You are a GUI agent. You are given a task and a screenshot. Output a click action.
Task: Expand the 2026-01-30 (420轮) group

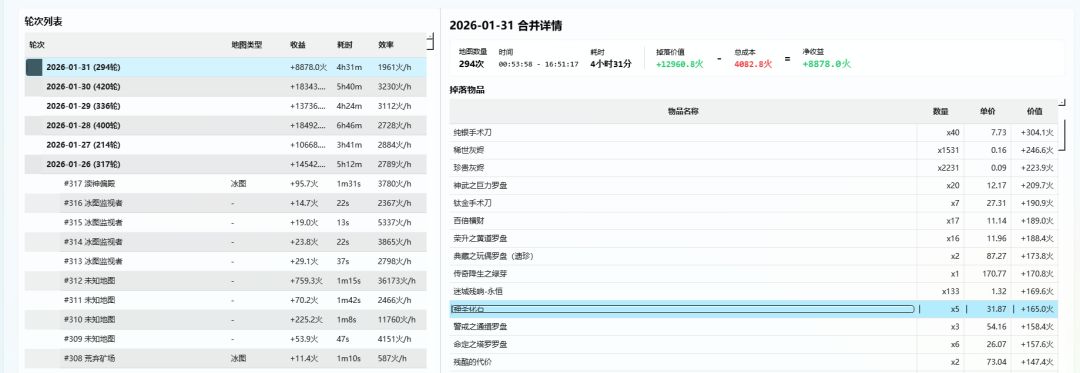(225, 87)
